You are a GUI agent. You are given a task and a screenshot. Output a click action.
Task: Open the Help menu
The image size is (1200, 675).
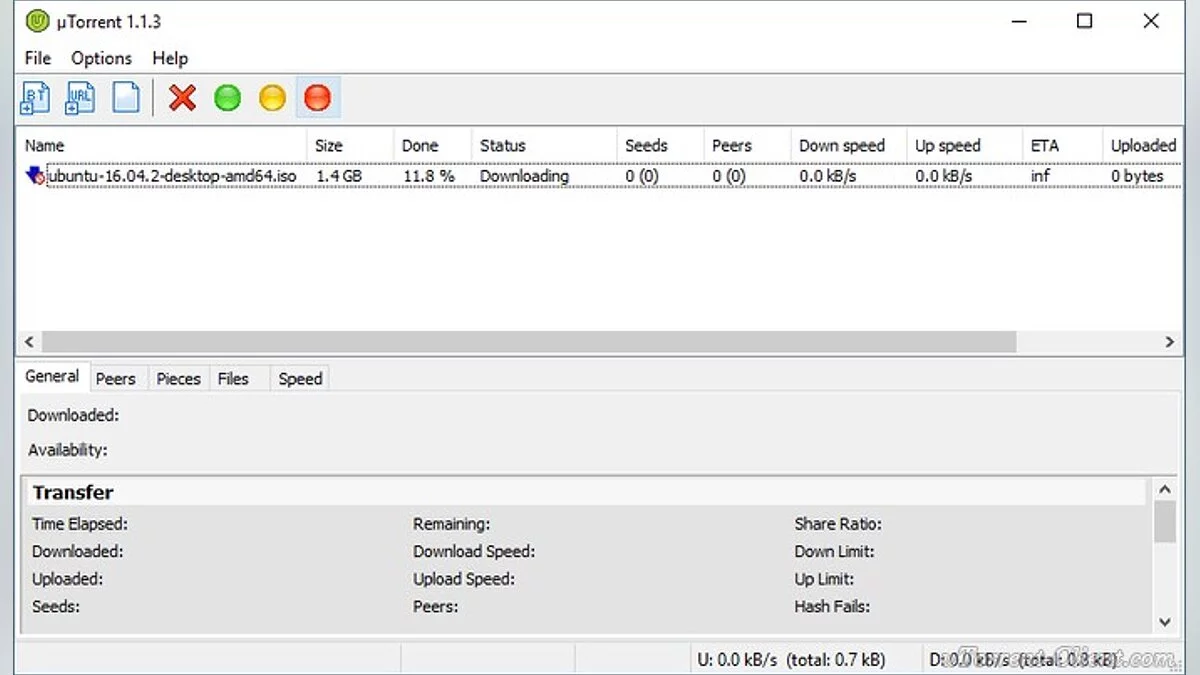tap(170, 58)
